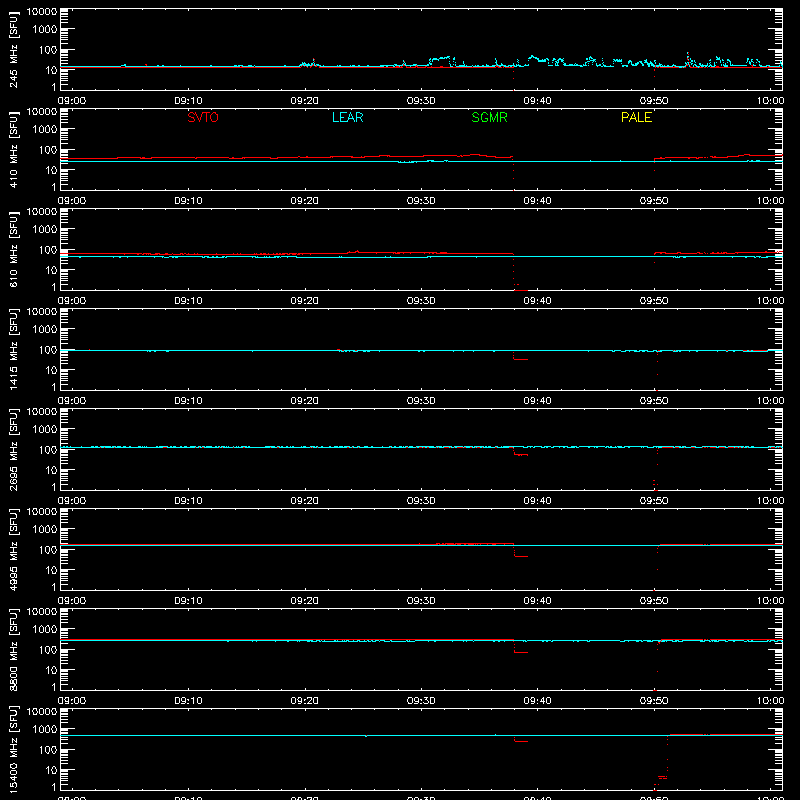Click 09:40 under the 4995 MHz panel
This screenshot has height=800, width=800.
point(537,601)
